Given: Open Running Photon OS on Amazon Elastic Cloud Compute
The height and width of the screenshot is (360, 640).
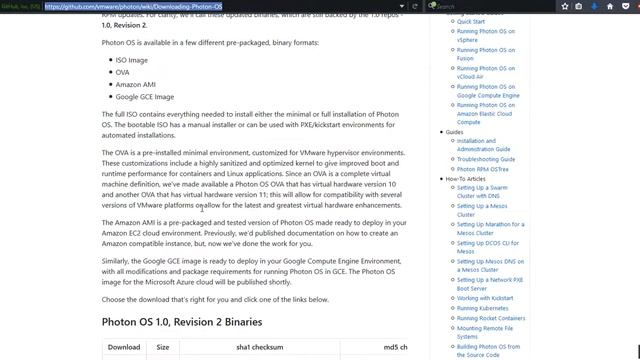Looking at the screenshot, I should point(486,113).
